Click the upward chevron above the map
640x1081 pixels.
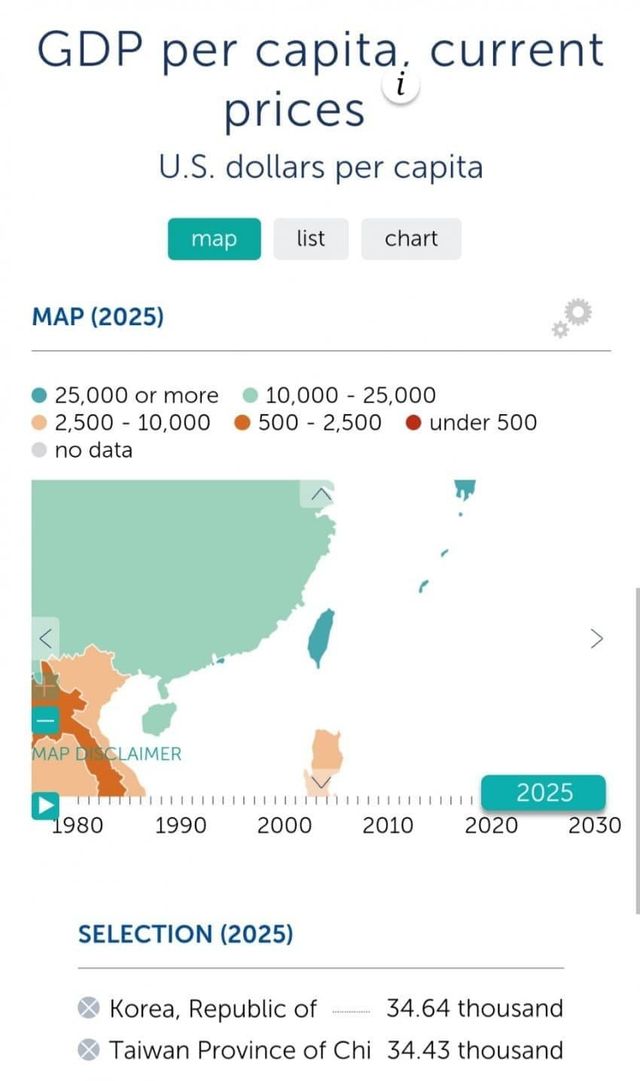point(319,494)
